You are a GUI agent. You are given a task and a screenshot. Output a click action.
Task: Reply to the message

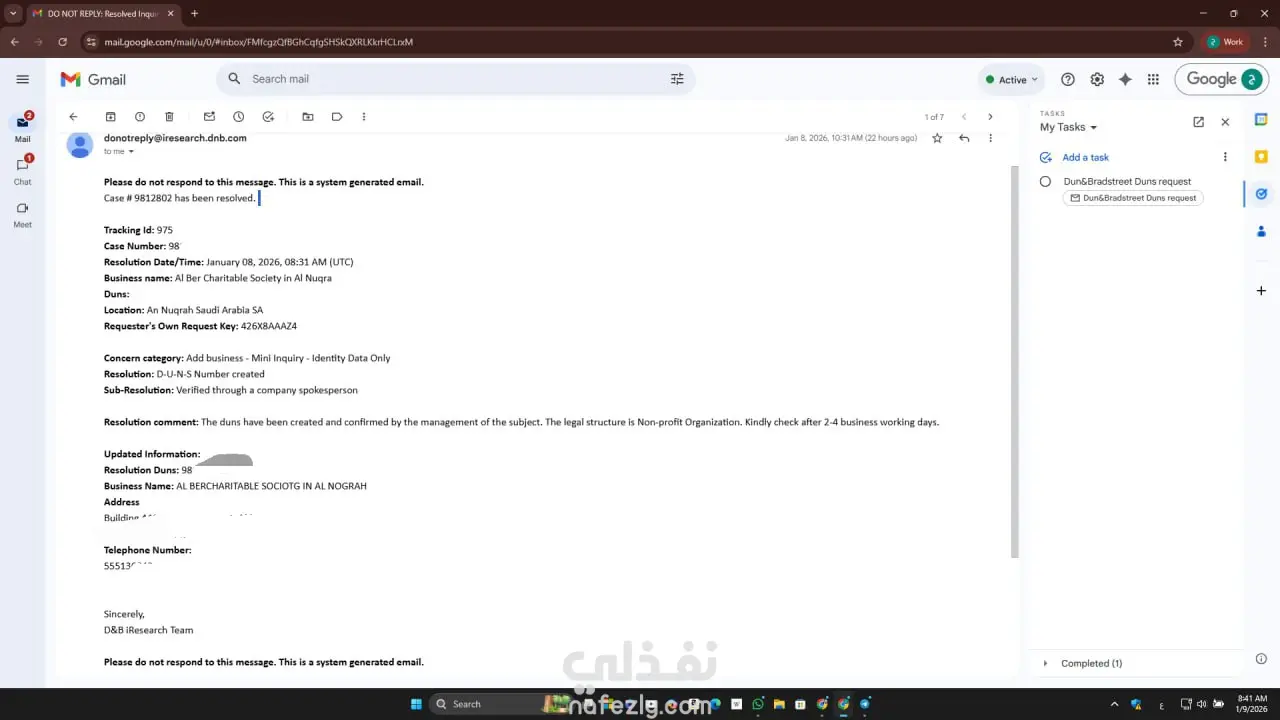[x=964, y=138]
